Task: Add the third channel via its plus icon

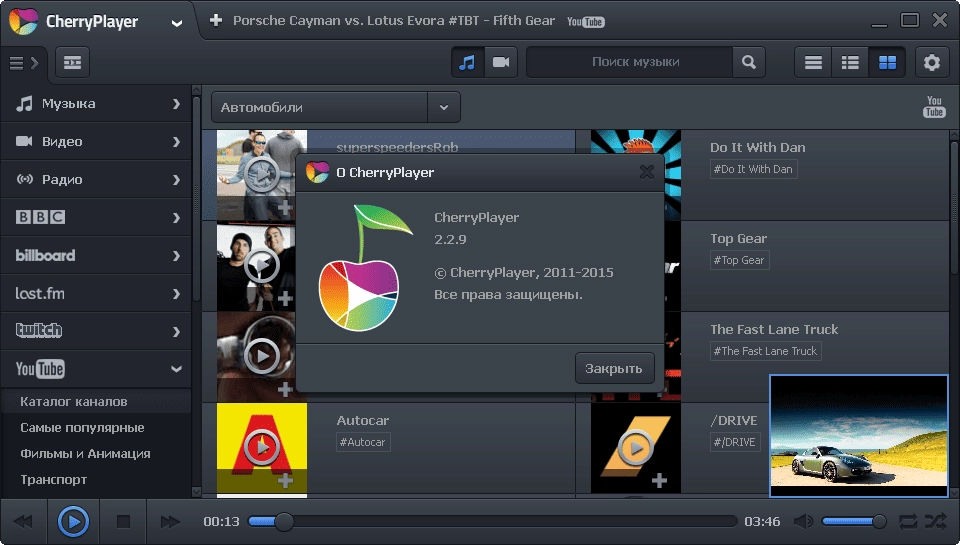Action: (x=285, y=389)
